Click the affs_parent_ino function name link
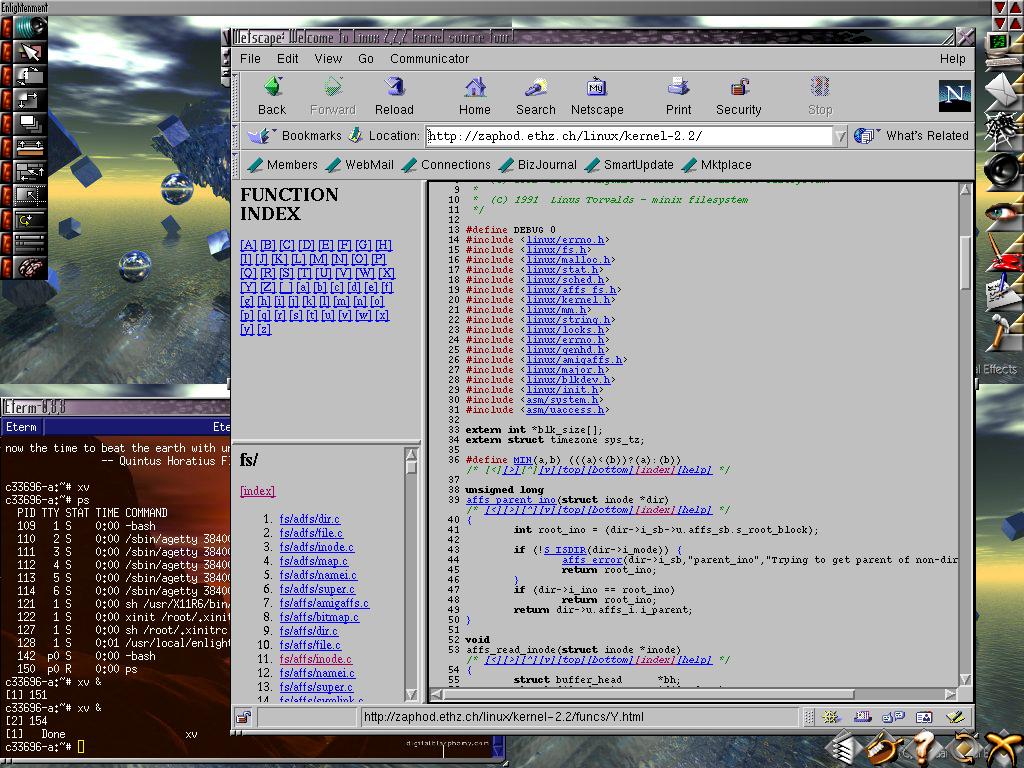1024x768 pixels. [x=511, y=500]
